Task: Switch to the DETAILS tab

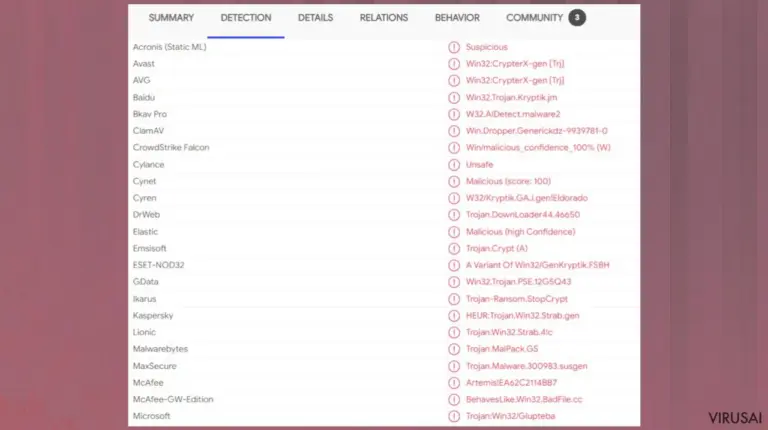Action: coord(315,18)
